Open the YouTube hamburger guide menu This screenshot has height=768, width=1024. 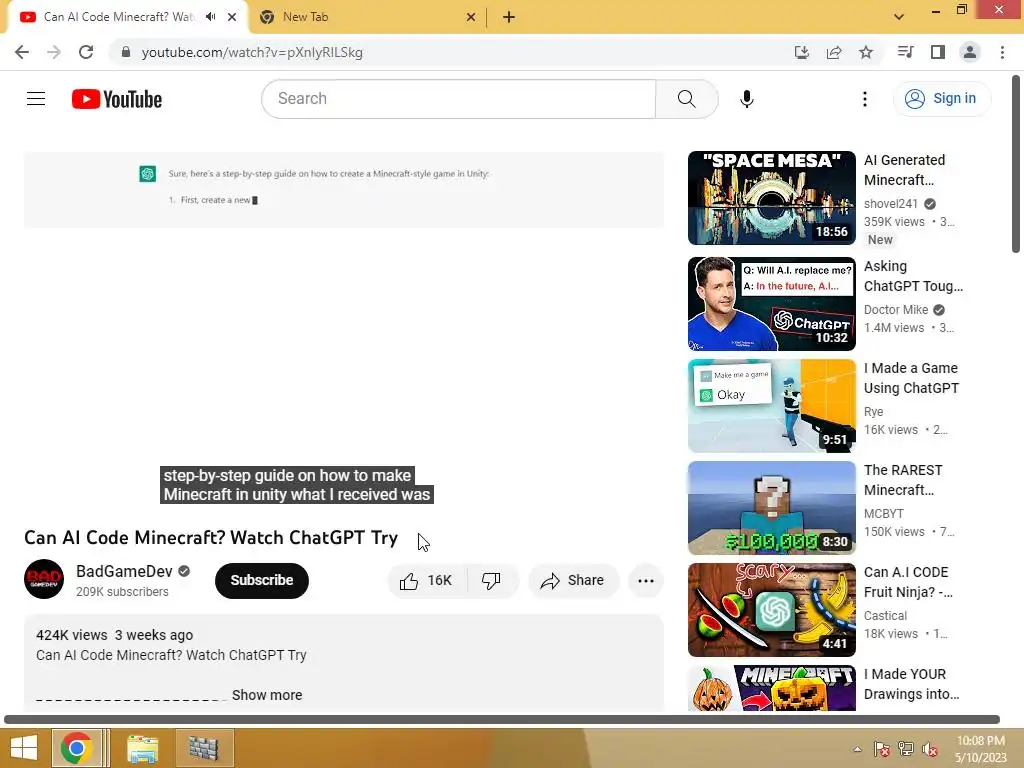(x=36, y=99)
